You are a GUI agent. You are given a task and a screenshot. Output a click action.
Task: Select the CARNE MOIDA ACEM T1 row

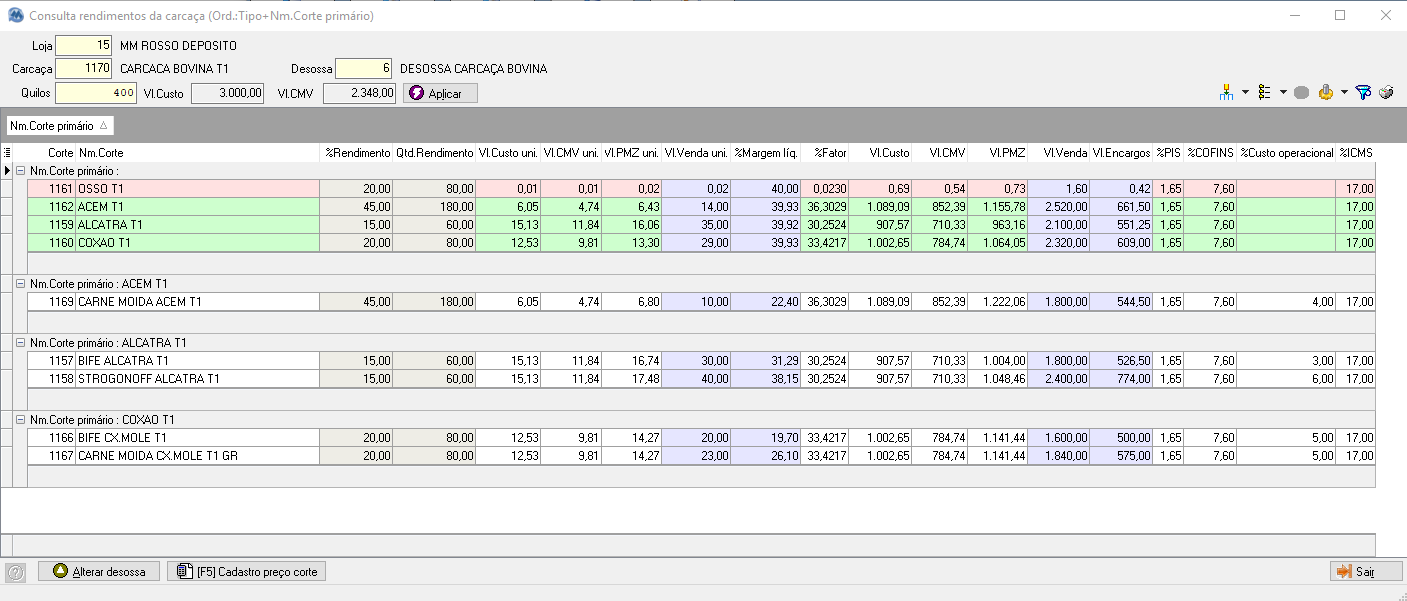point(701,302)
